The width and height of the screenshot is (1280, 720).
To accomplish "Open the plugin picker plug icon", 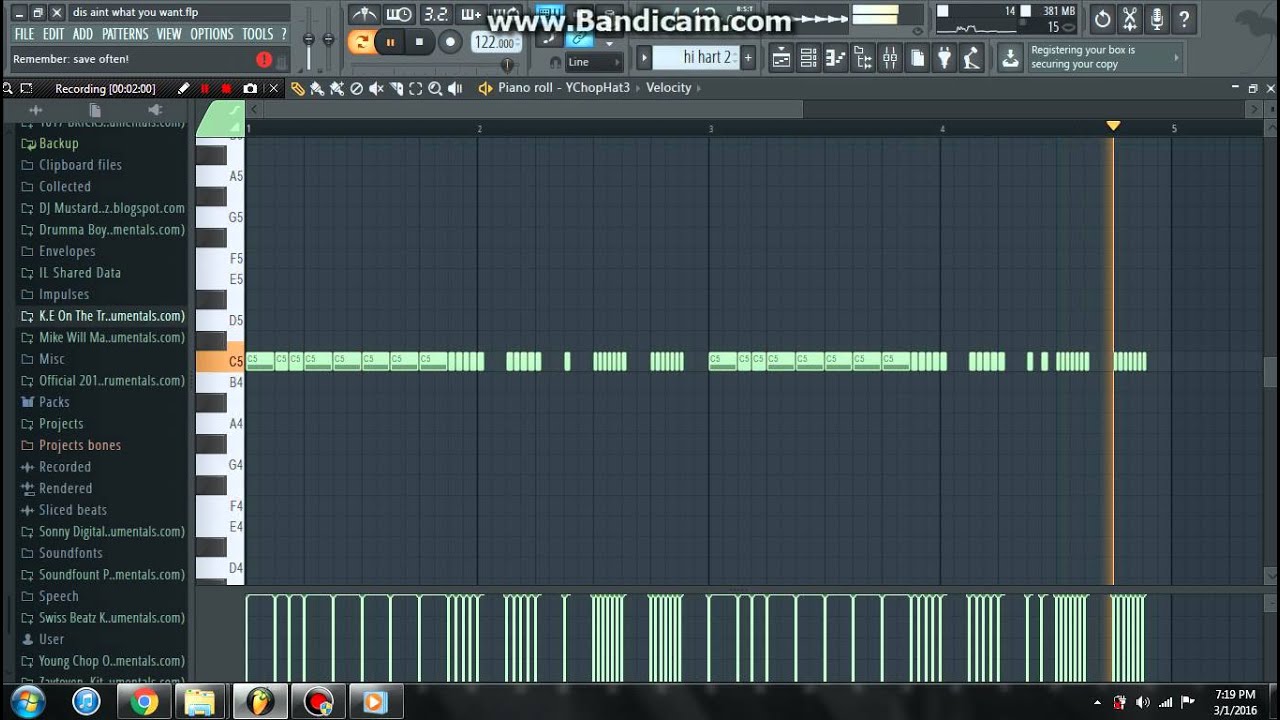I will click(944, 58).
